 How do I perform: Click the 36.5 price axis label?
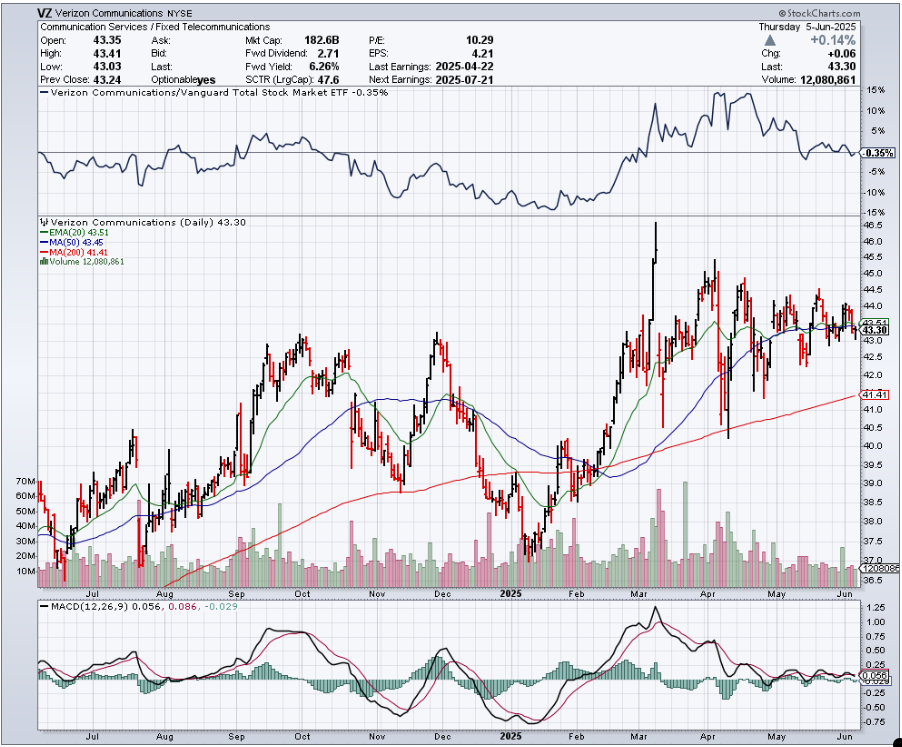[874, 581]
